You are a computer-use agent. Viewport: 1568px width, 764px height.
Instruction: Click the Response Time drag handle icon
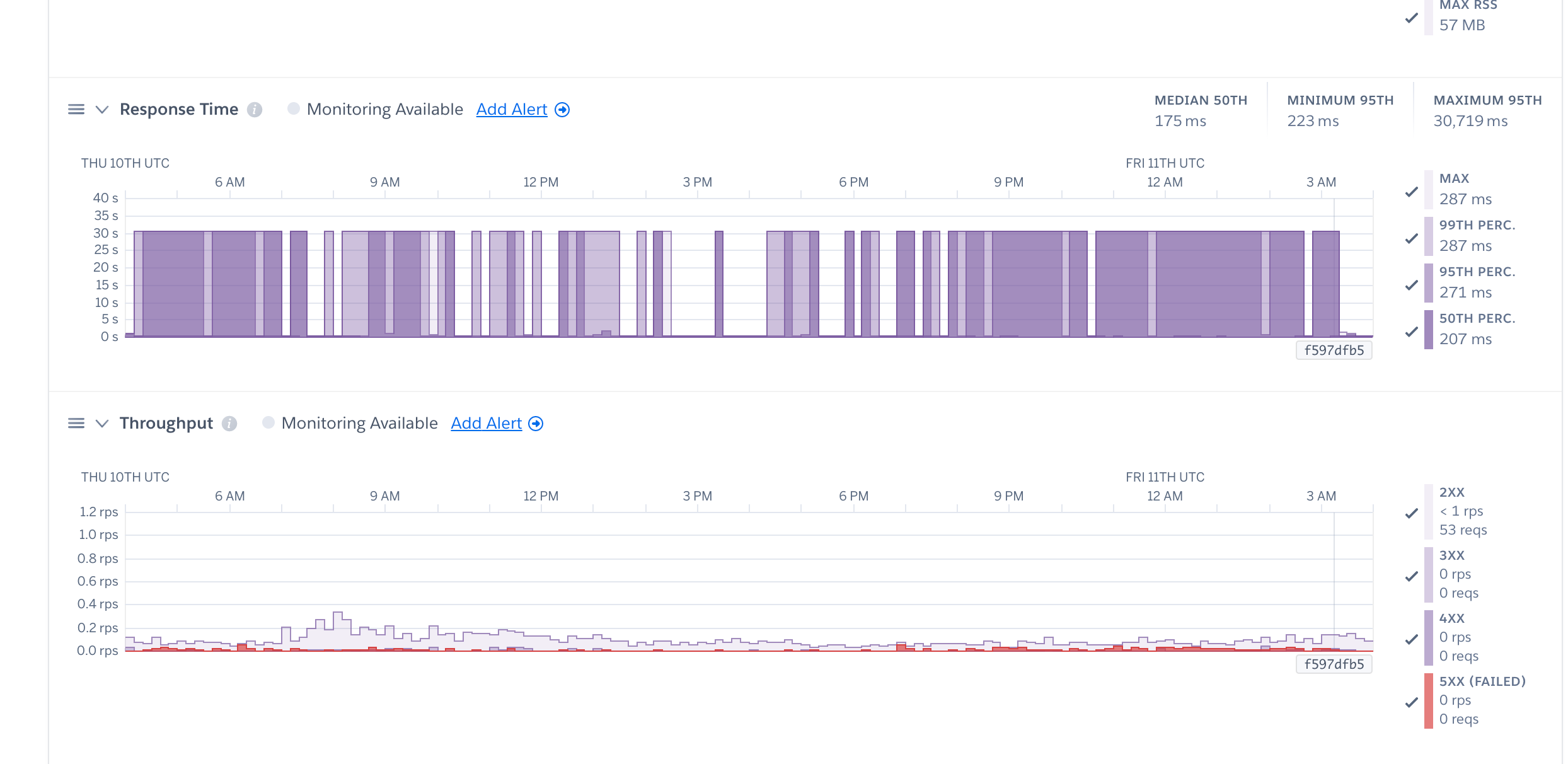[x=76, y=110]
